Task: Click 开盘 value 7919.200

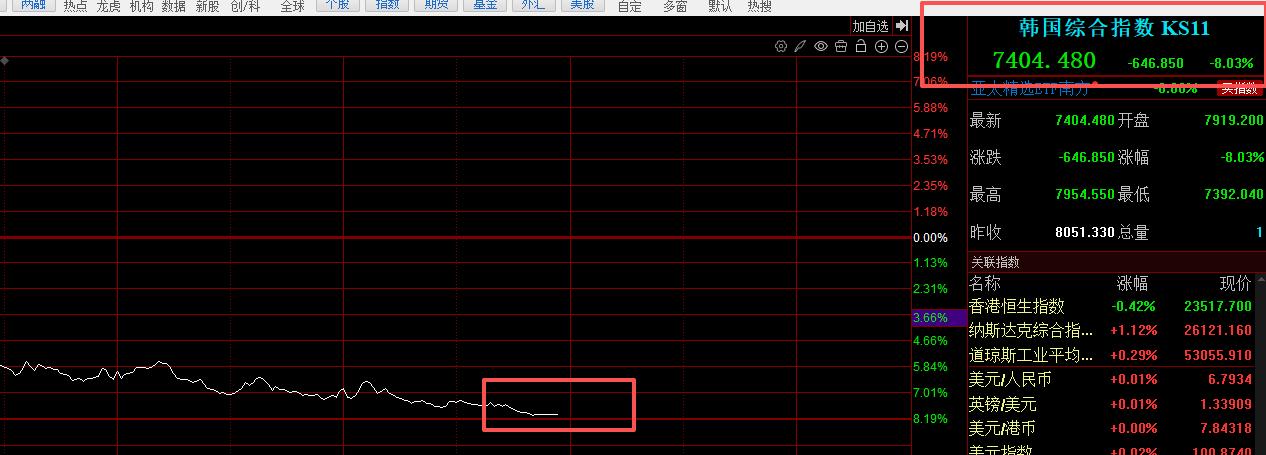Action: pyautogui.click(x=1234, y=120)
